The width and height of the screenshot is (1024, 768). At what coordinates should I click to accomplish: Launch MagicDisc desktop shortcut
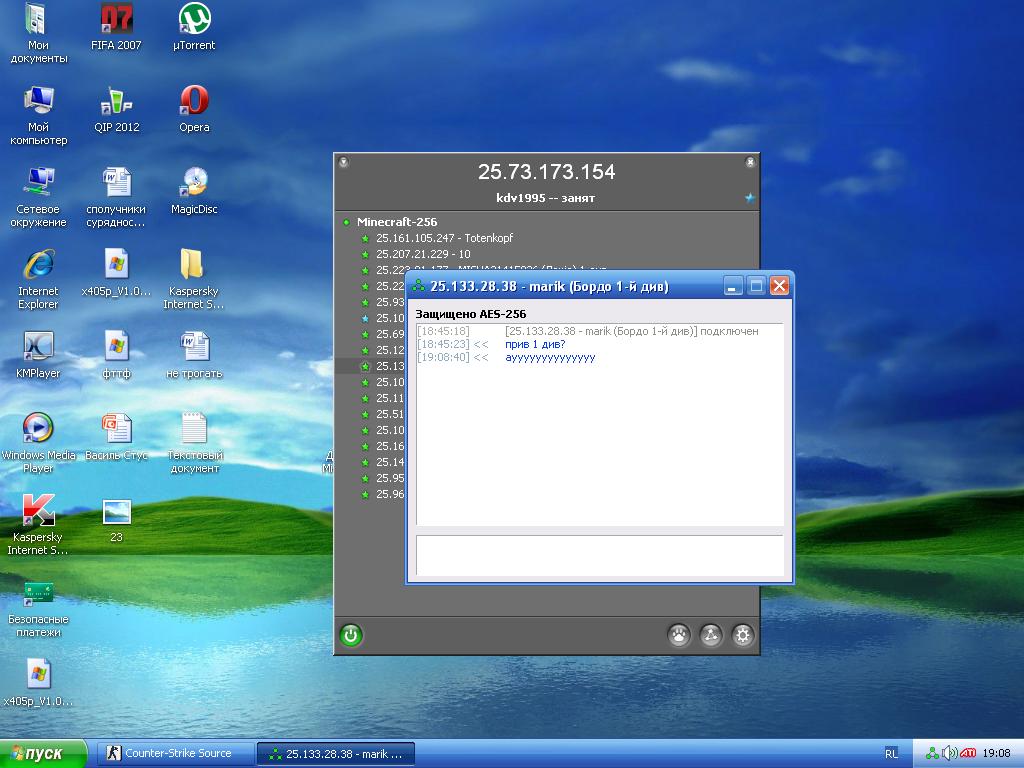194,191
